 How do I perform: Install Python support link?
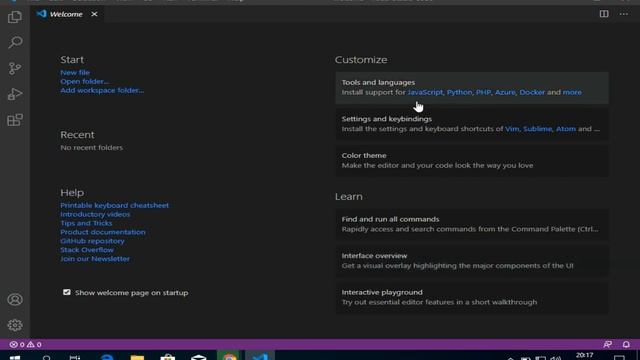click(x=459, y=92)
